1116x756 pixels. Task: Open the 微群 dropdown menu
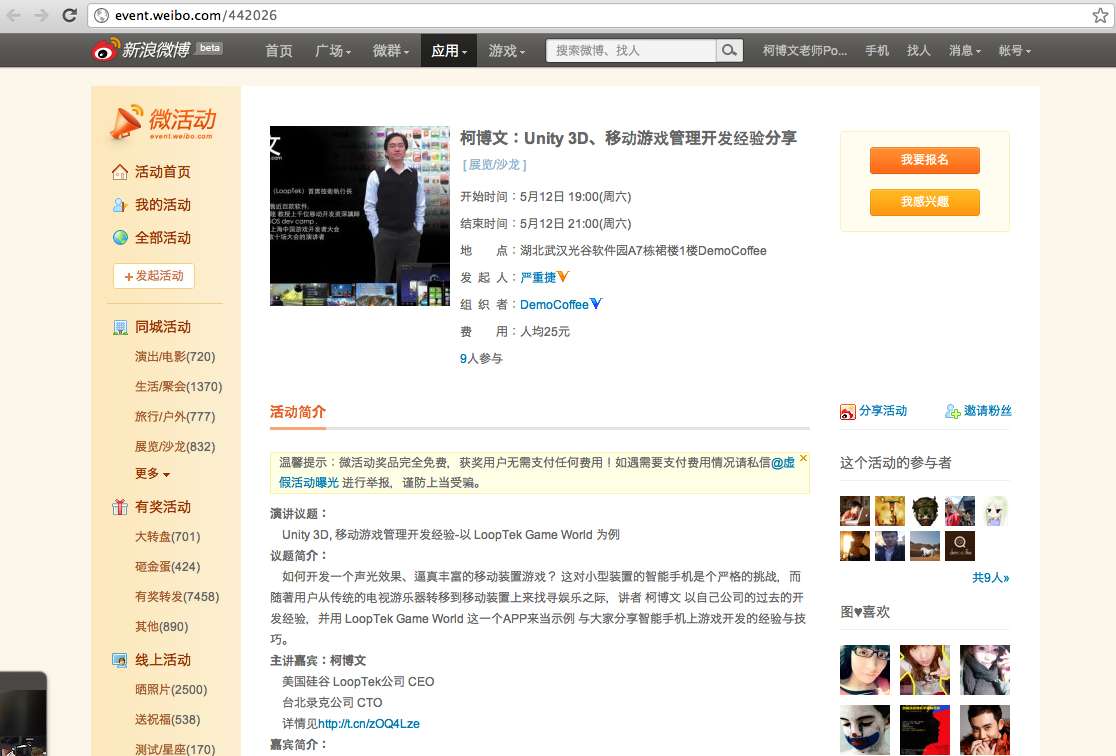click(391, 51)
